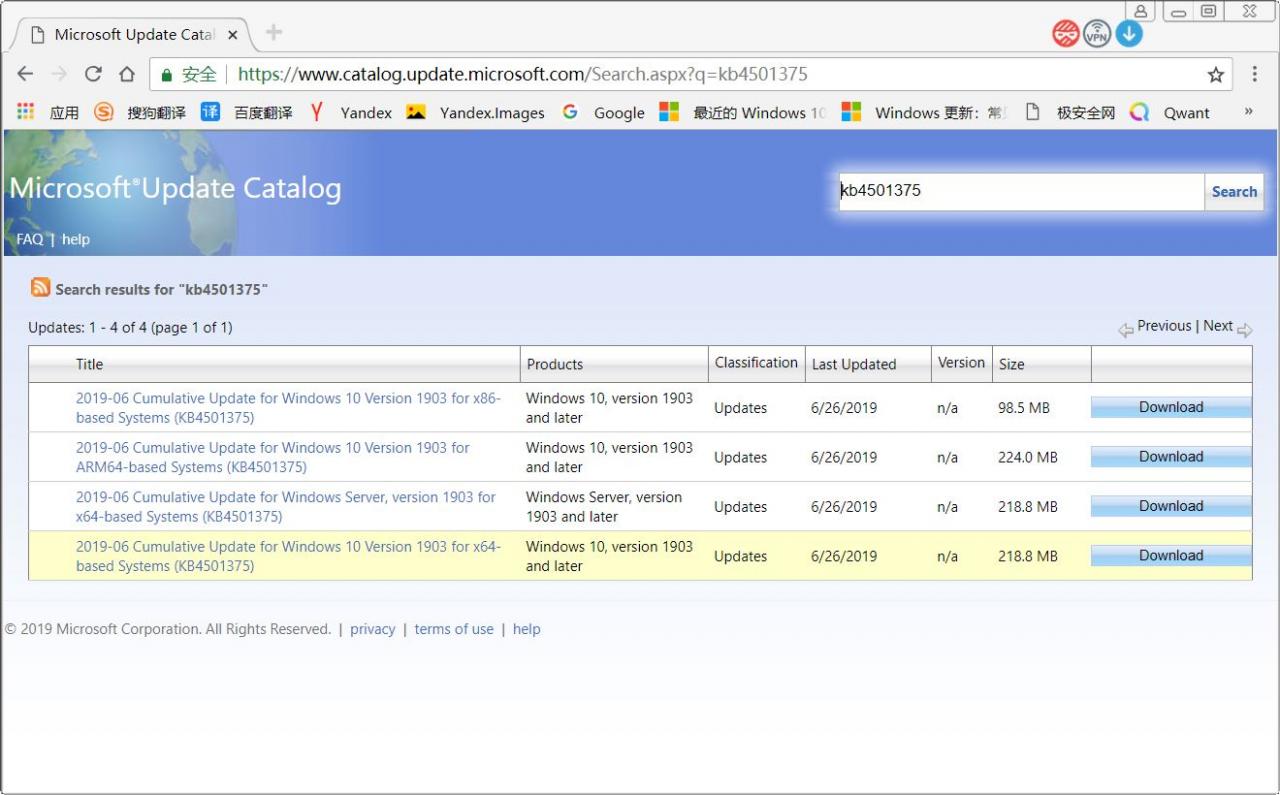Select the Microsoft Update Catalog tab
The image size is (1280, 795).
(133, 35)
